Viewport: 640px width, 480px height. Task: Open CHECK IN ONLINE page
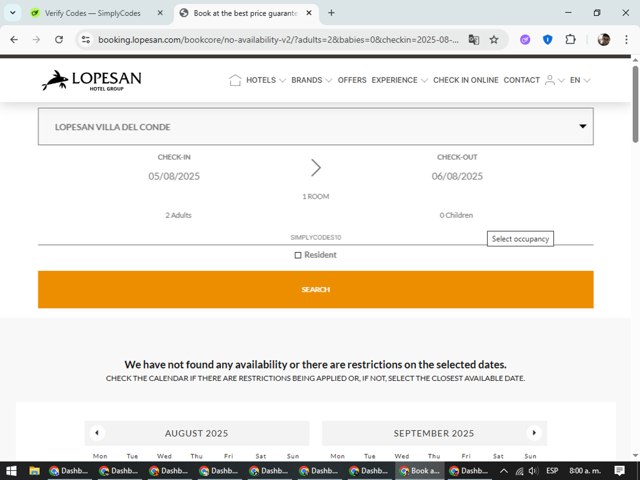click(x=466, y=80)
